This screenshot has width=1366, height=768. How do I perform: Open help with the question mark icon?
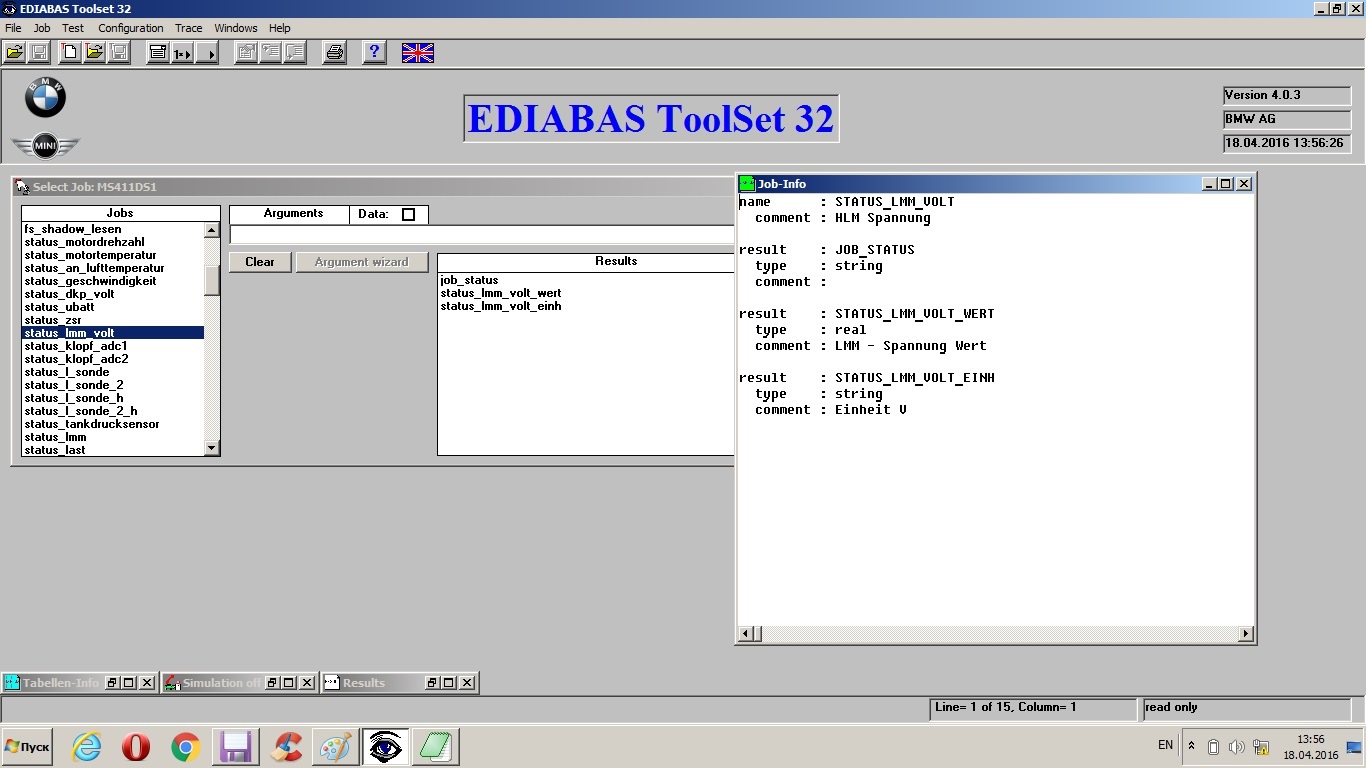pos(375,53)
